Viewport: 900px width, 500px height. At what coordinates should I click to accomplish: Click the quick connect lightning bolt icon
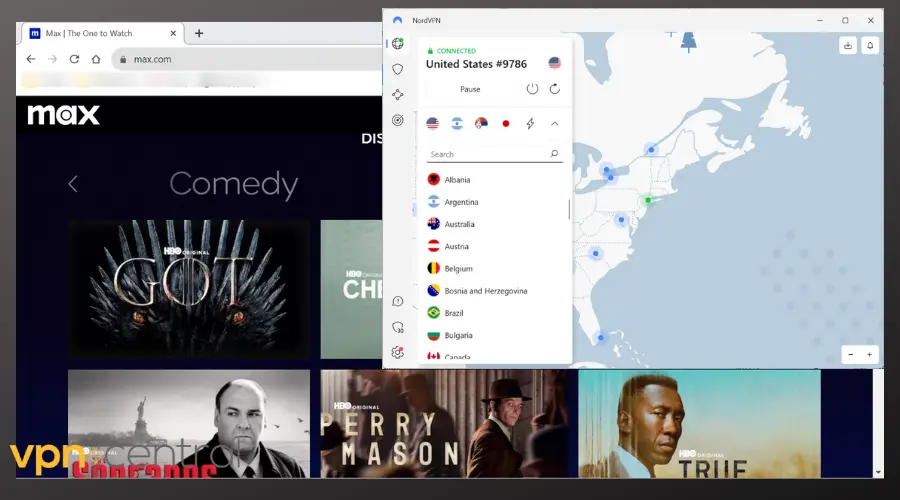coord(530,124)
